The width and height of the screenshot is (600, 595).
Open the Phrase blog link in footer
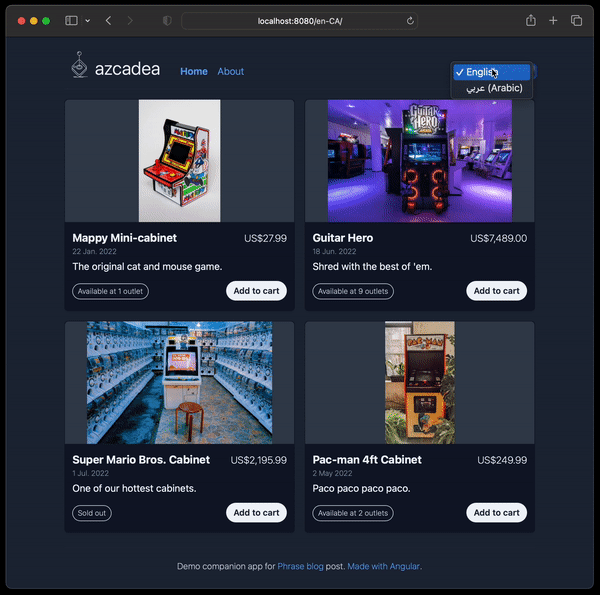coord(300,566)
